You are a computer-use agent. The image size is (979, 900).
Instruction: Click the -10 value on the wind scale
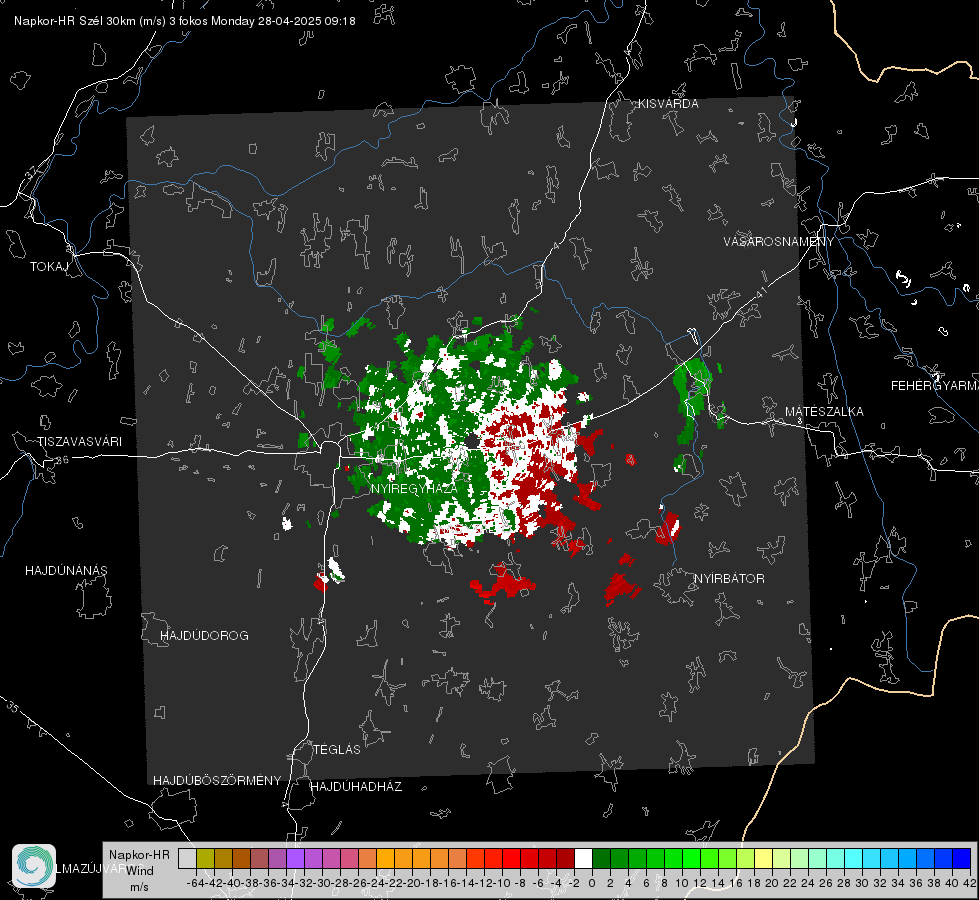point(502,883)
